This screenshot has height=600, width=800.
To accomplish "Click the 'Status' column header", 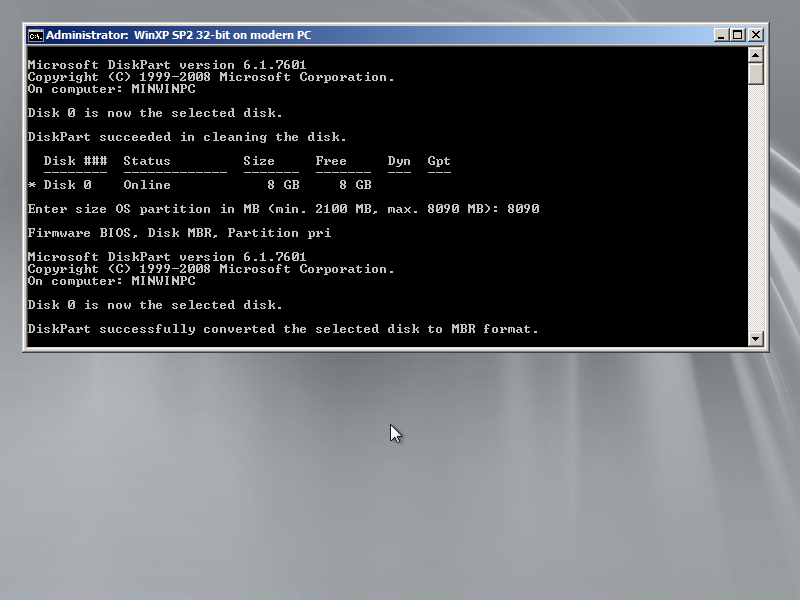I will point(147,161).
